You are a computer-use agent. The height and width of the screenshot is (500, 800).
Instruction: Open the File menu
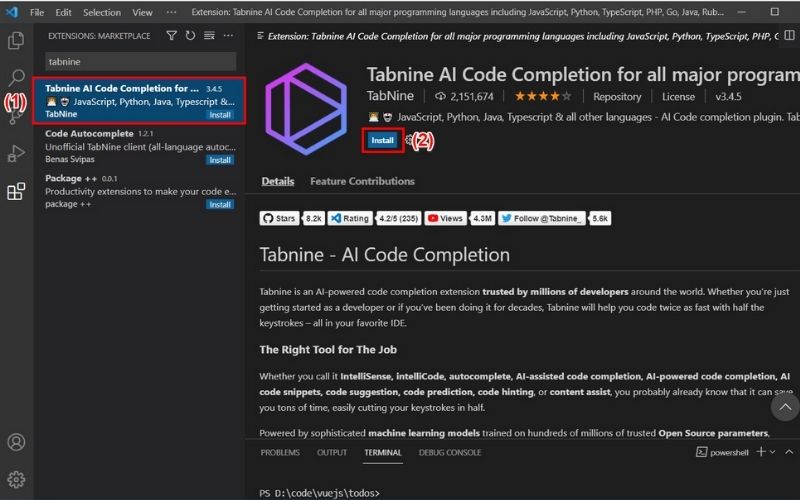[37, 12]
